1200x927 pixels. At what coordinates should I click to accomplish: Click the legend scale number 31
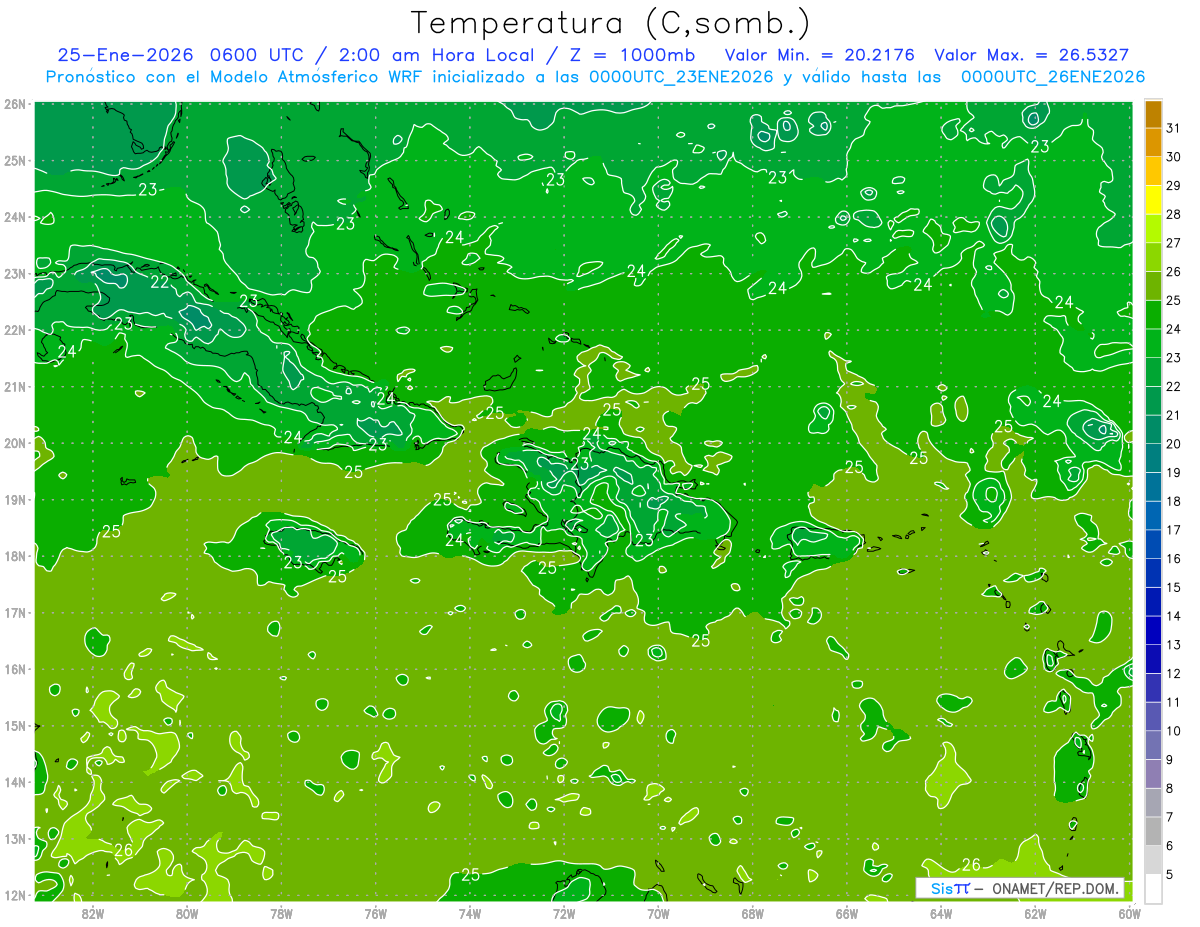click(1174, 128)
